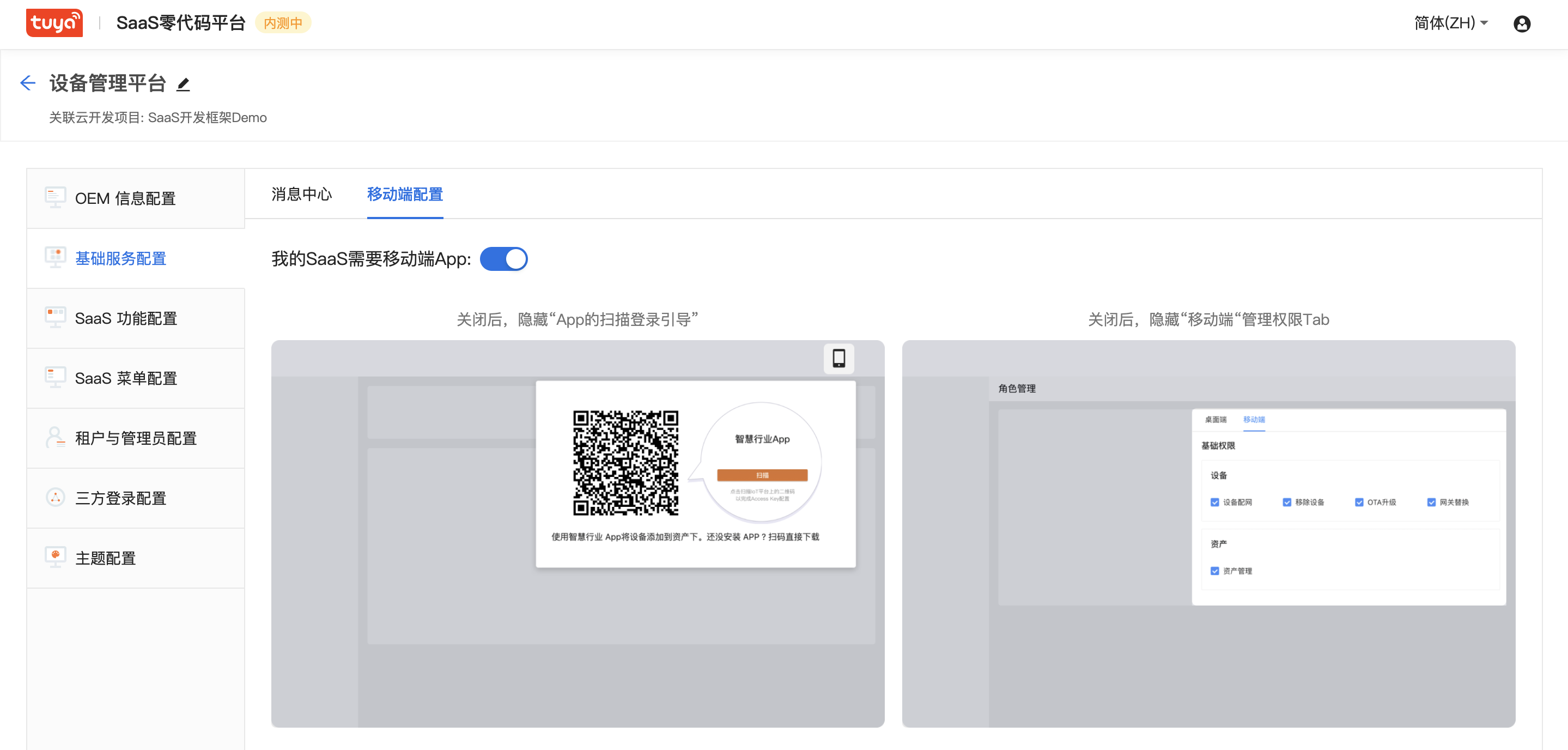The width and height of the screenshot is (1568, 750).
Task: Click the 设备管理平台 title text
Action: (x=108, y=83)
